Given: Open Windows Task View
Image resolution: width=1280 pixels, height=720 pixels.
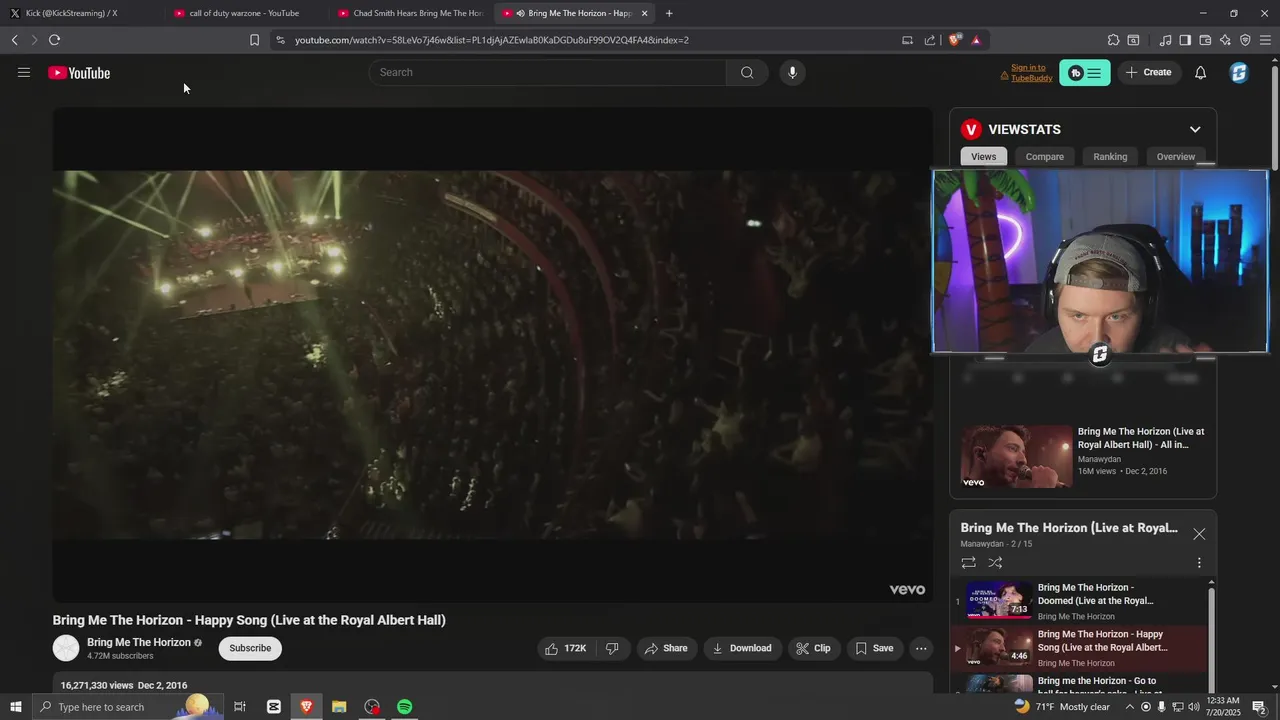Looking at the screenshot, I should point(240,707).
